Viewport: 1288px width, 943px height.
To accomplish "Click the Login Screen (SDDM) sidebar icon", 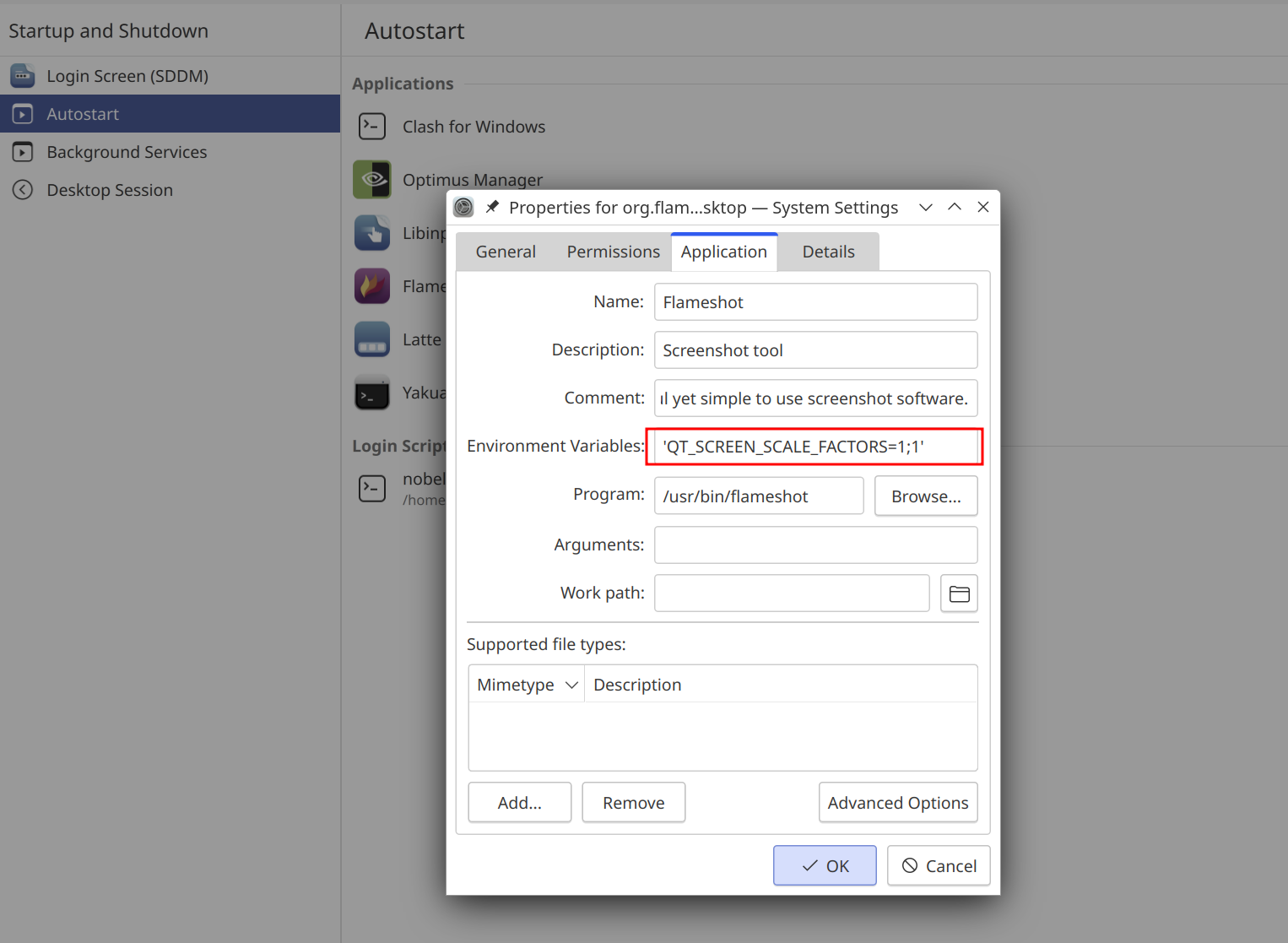I will coord(23,76).
